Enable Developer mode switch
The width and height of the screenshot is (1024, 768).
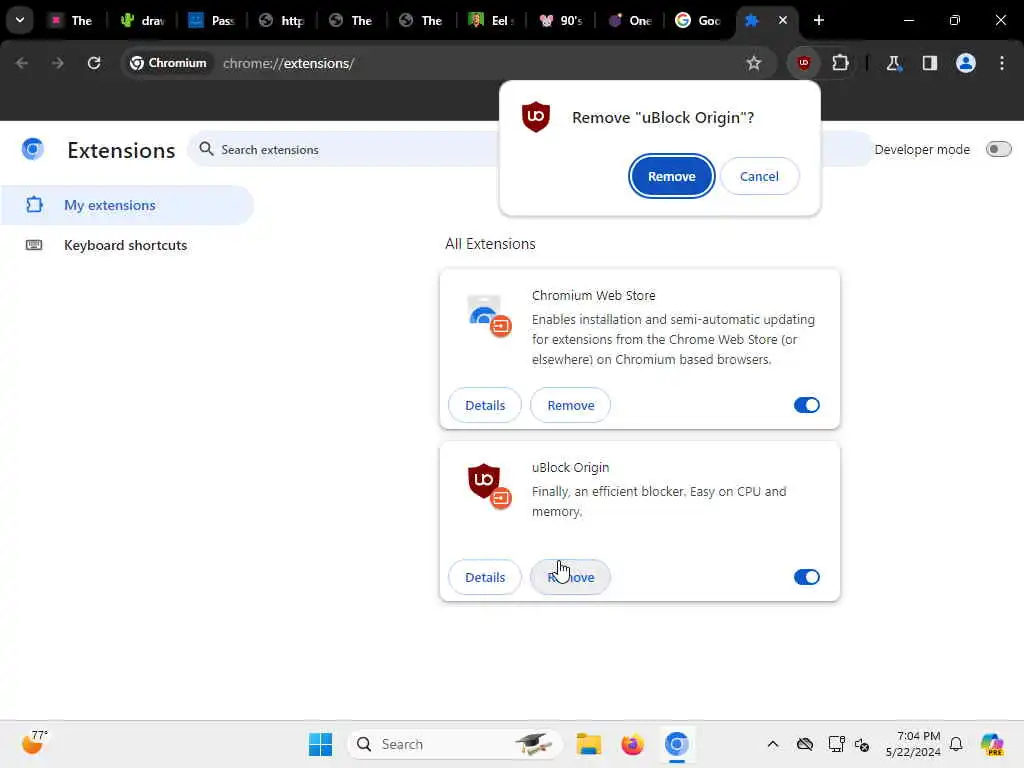(x=998, y=150)
